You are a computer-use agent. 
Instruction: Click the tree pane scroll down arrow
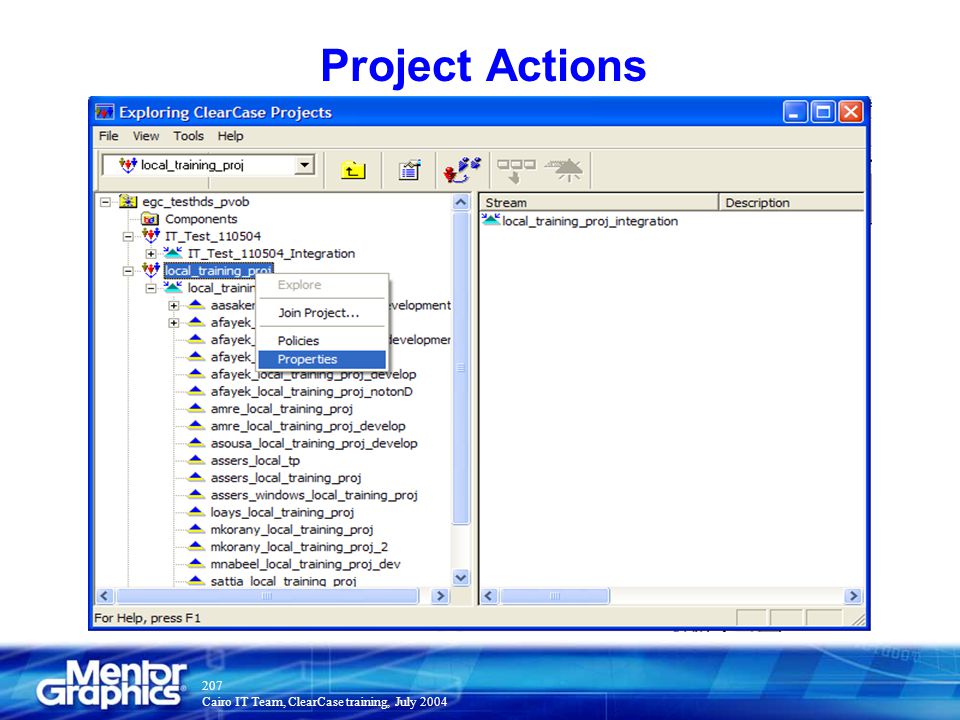461,577
